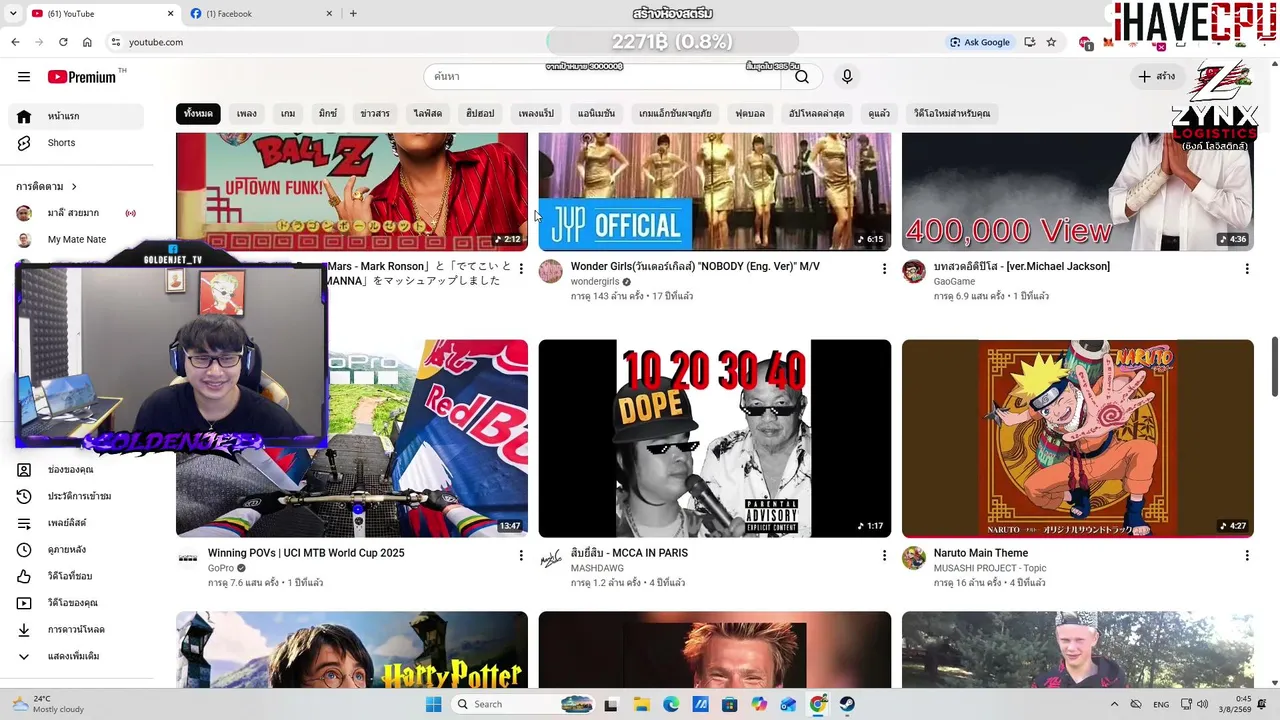This screenshot has width=1280, height=720.
Task: Open more options for Michael Jackson ver. video
Action: [x=1247, y=269]
